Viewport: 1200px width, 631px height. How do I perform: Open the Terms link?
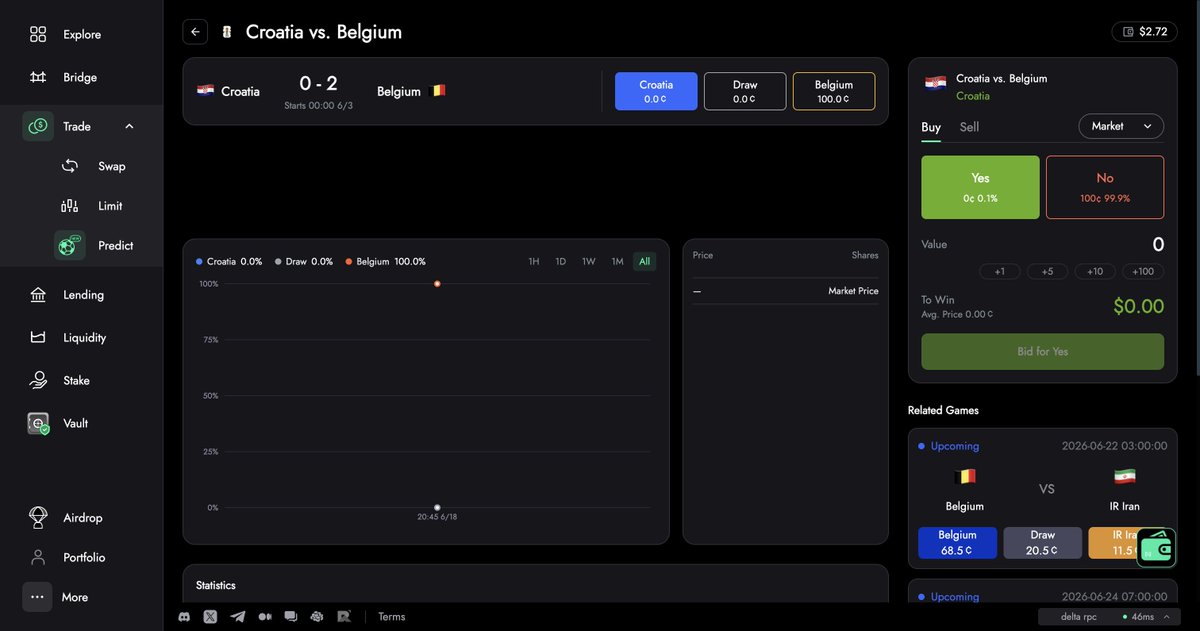392,617
